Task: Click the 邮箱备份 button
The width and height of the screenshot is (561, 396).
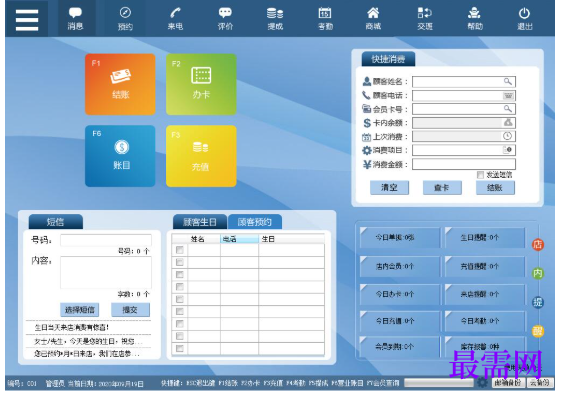Action: (508, 383)
